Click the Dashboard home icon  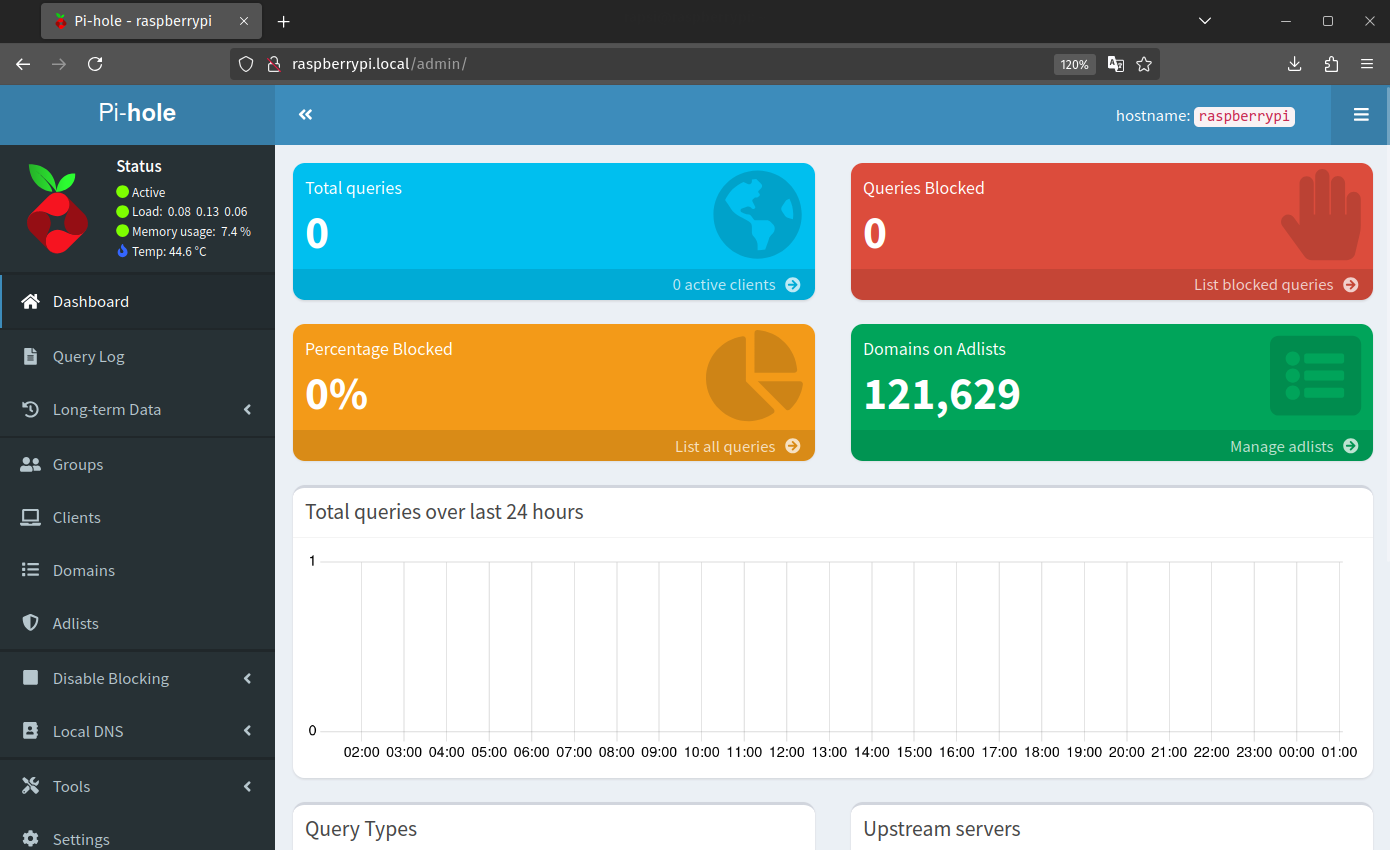tap(31, 301)
